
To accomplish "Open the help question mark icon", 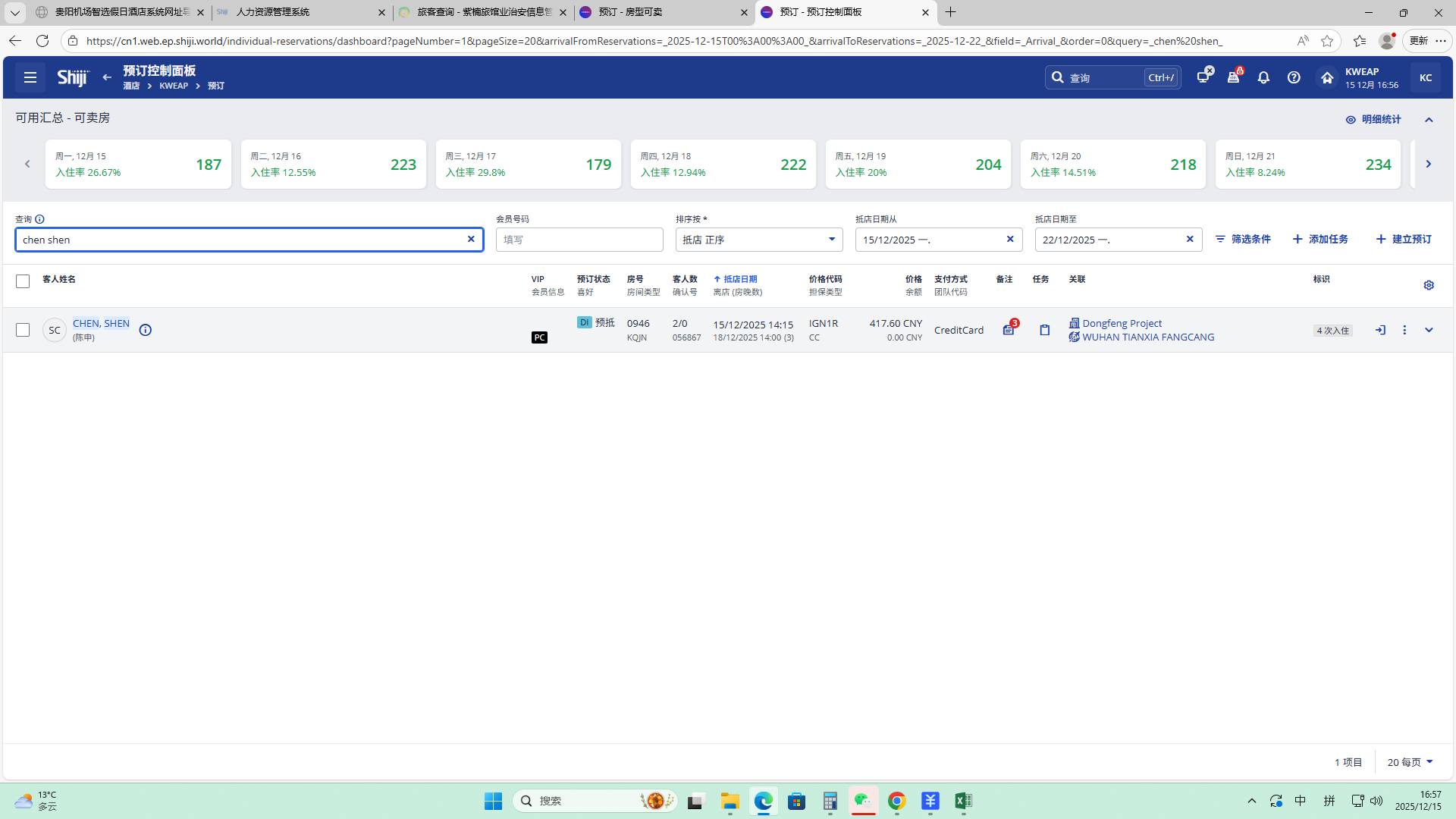I will click(x=1294, y=77).
